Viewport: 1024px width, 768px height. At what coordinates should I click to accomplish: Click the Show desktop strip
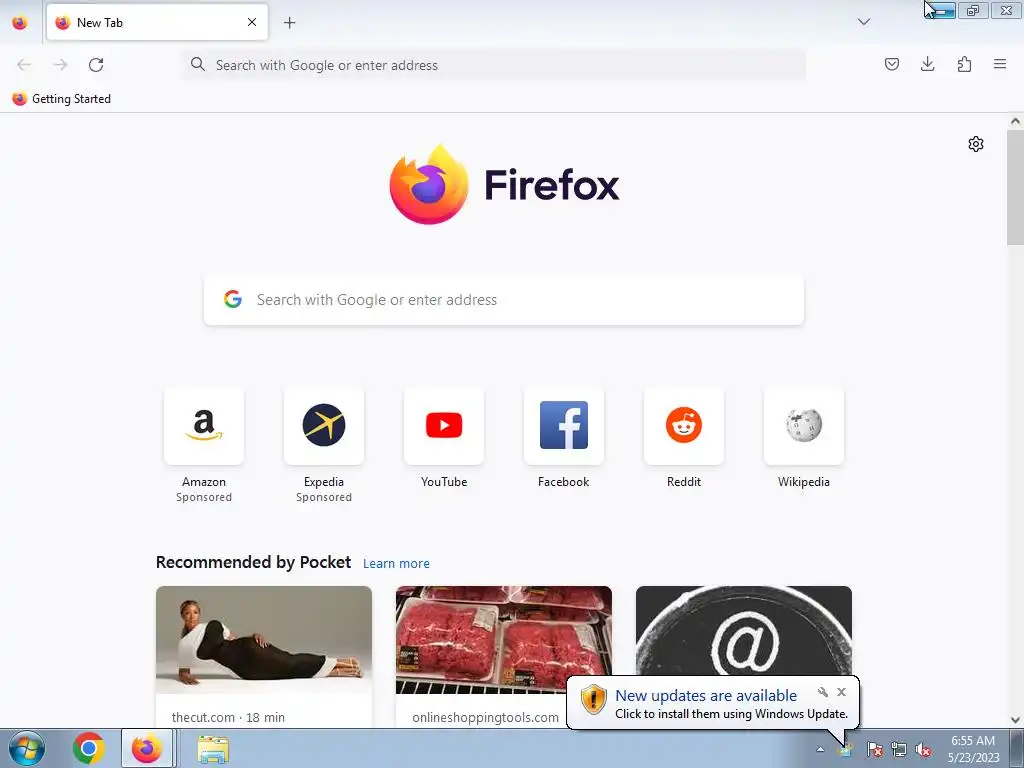[1017, 748]
